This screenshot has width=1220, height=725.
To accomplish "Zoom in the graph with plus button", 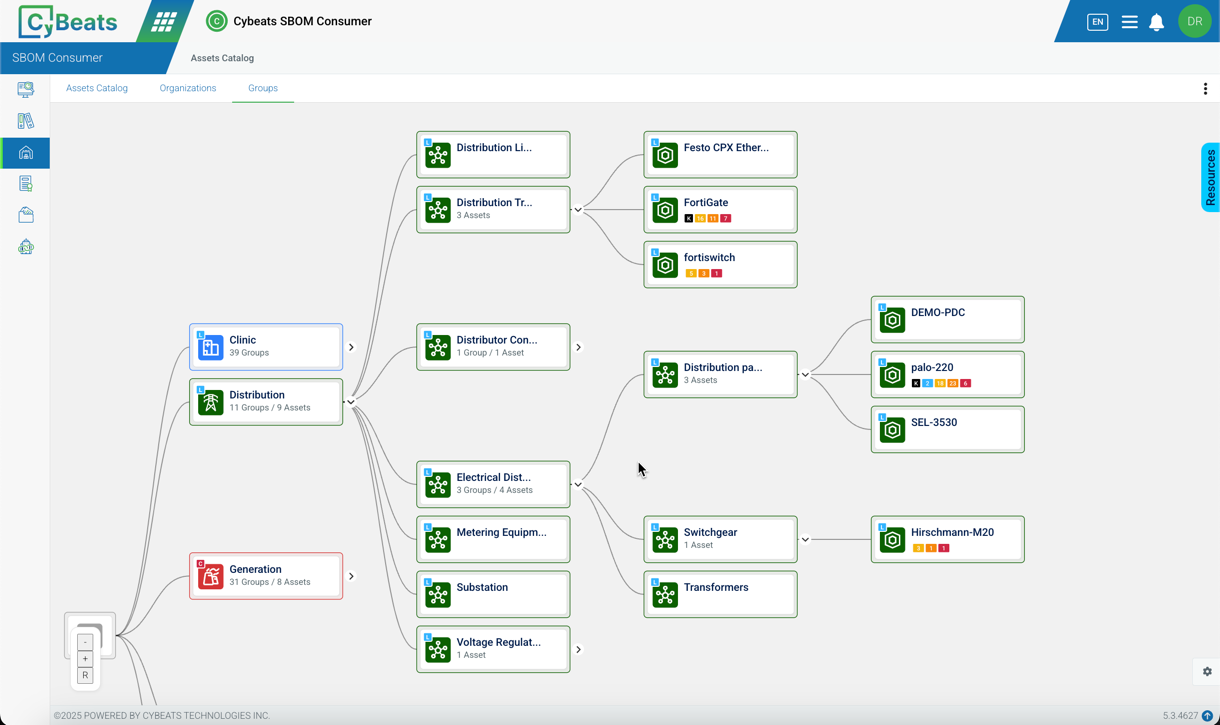I will pyautogui.click(x=85, y=659).
